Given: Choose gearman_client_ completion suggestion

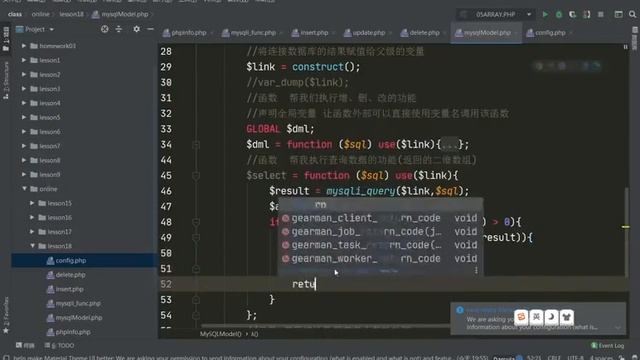Looking at the screenshot, I should click(x=380, y=218).
